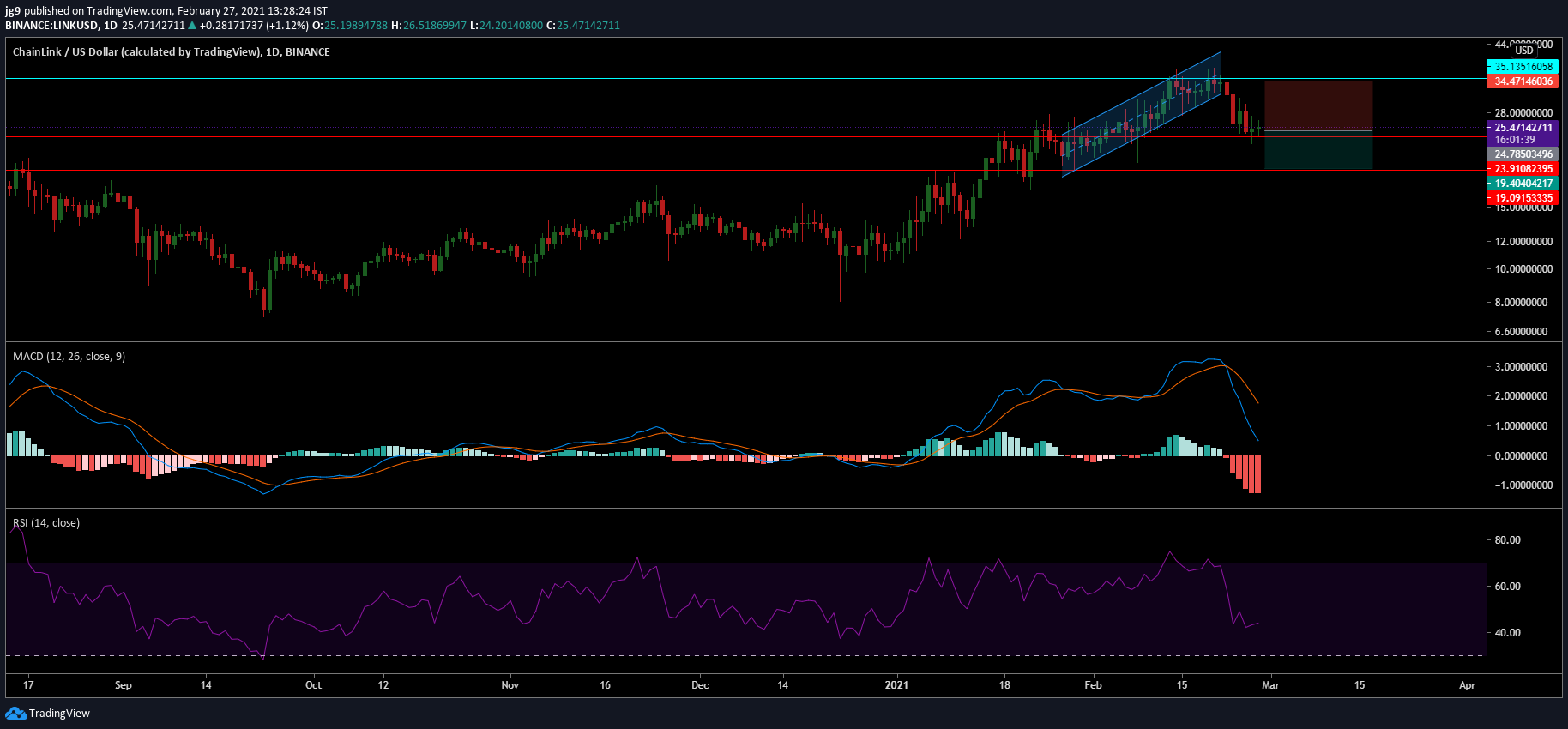
Task: Click the Mar label on the time axis
Action: pos(1270,685)
